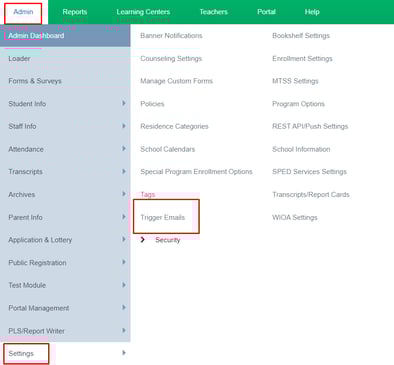Click the arrow beside Settings
Viewport: 394px width, 365px height.
[124, 353]
